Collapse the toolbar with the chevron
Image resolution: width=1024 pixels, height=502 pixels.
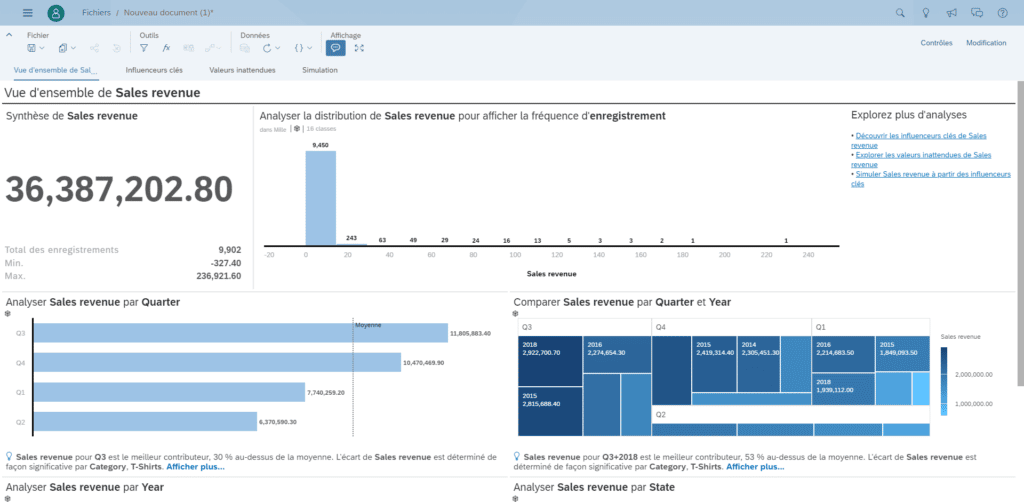pos(9,35)
